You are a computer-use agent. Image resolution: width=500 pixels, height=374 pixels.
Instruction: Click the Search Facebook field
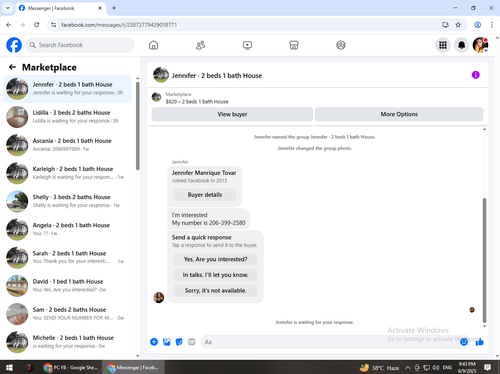click(80, 45)
